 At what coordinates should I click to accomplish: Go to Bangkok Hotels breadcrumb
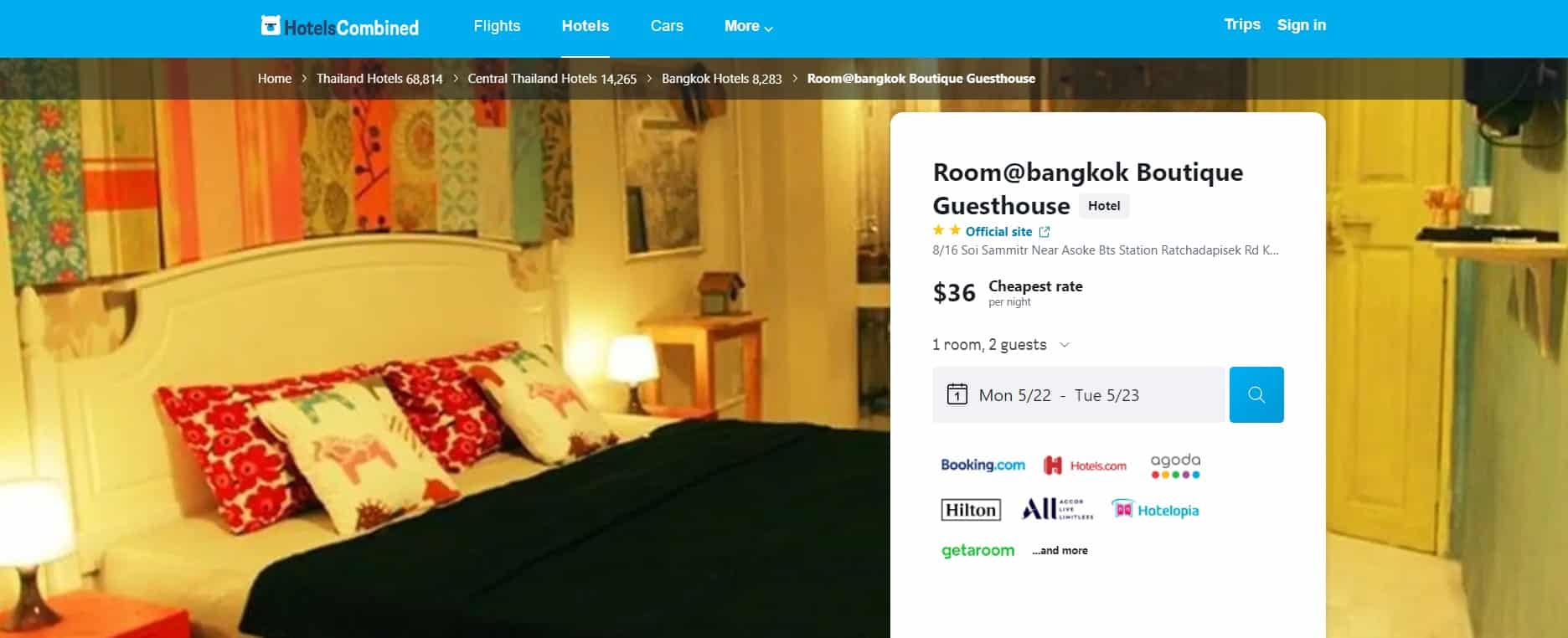point(721,79)
